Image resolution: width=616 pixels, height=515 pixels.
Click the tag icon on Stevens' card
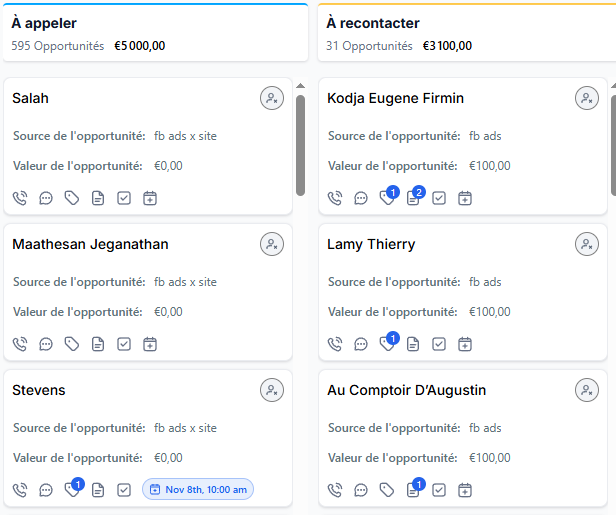72,490
